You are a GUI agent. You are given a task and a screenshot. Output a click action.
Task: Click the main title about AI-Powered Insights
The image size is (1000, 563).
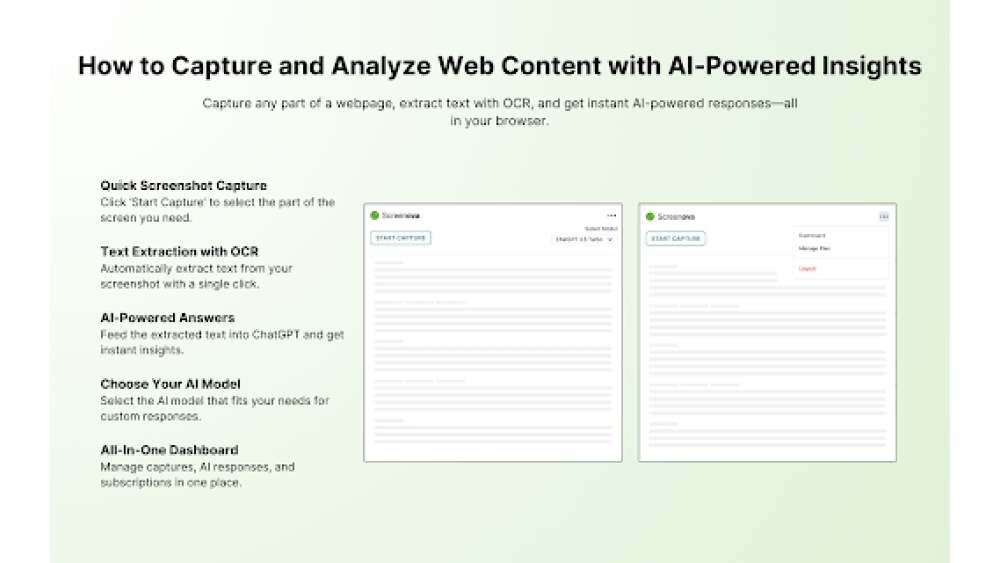(x=499, y=66)
